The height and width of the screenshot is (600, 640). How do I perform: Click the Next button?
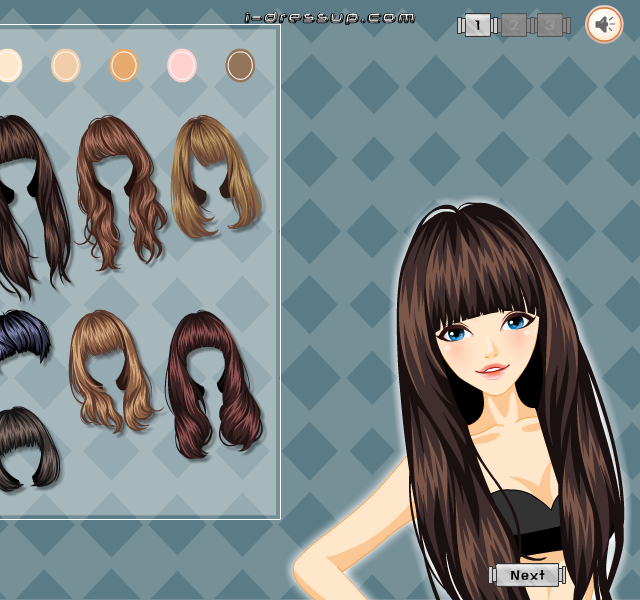(527, 575)
